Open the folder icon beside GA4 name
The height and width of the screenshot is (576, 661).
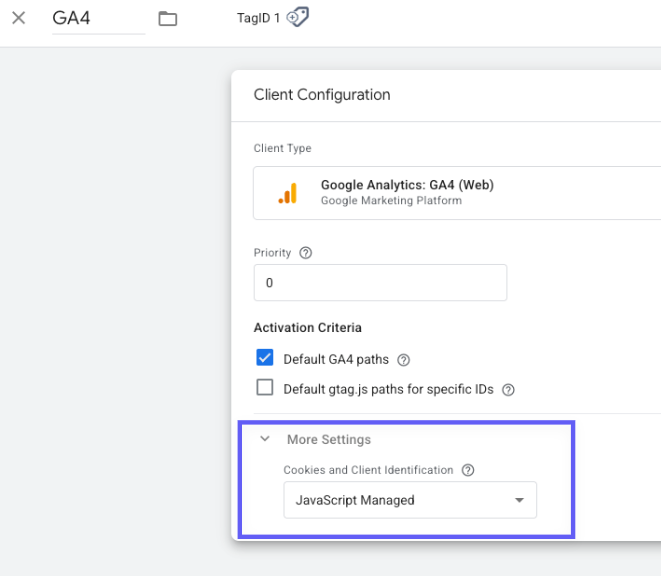(x=167, y=19)
